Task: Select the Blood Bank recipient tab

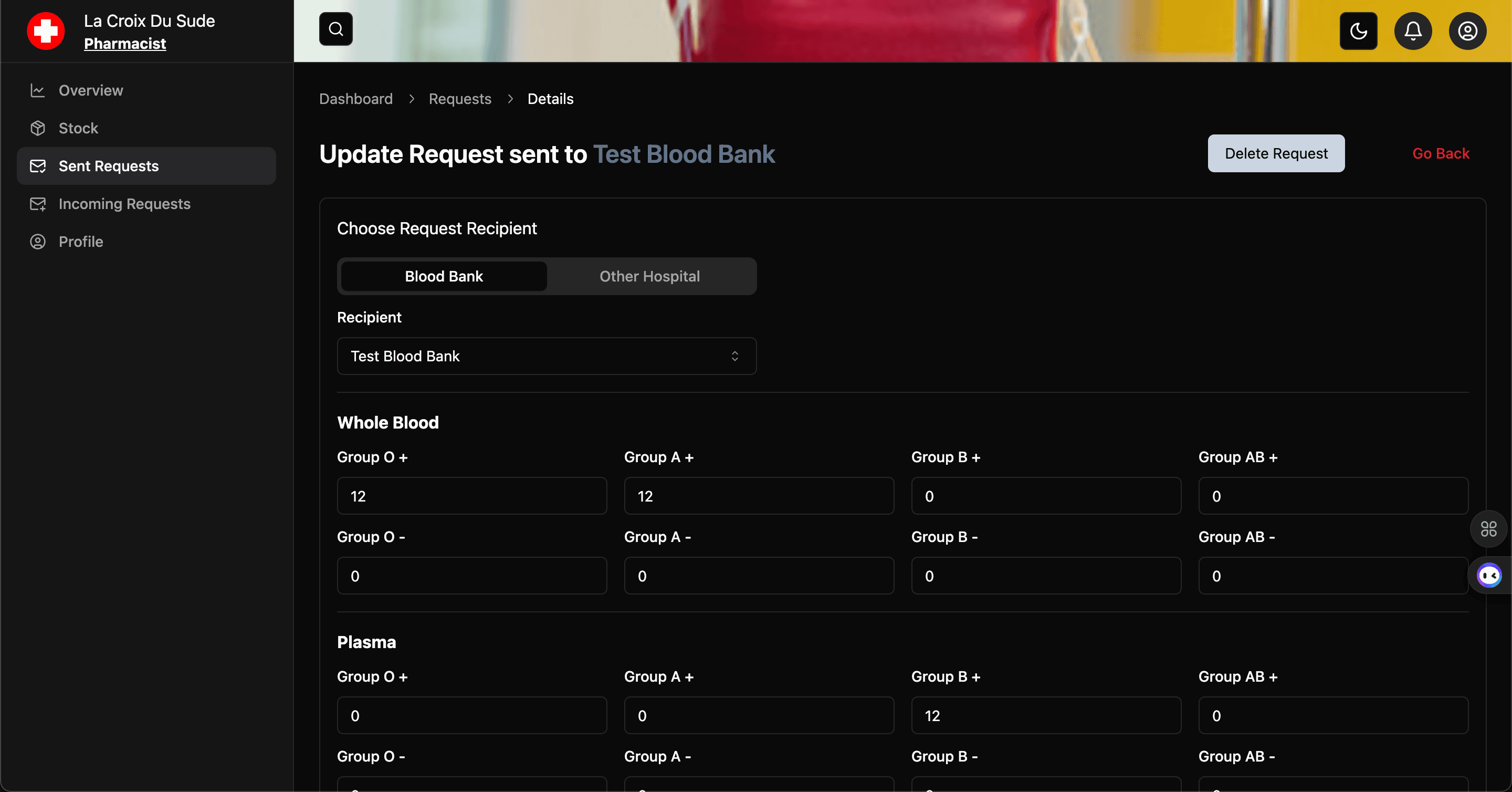Action: click(x=444, y=276)
